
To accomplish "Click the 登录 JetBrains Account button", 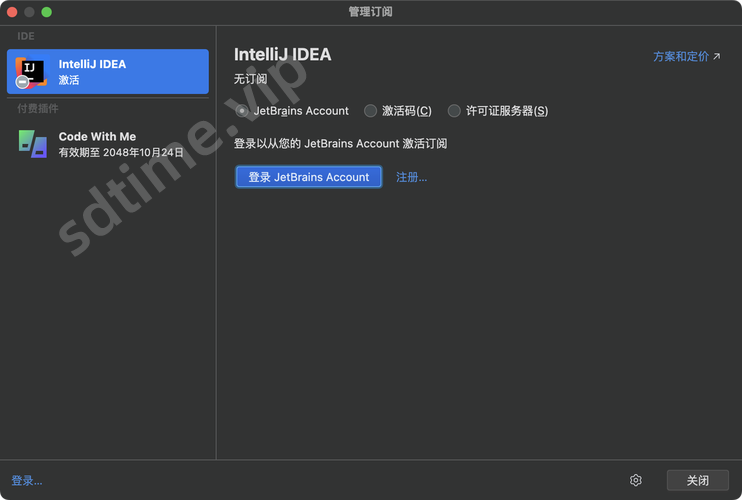I will click(309, 177).
